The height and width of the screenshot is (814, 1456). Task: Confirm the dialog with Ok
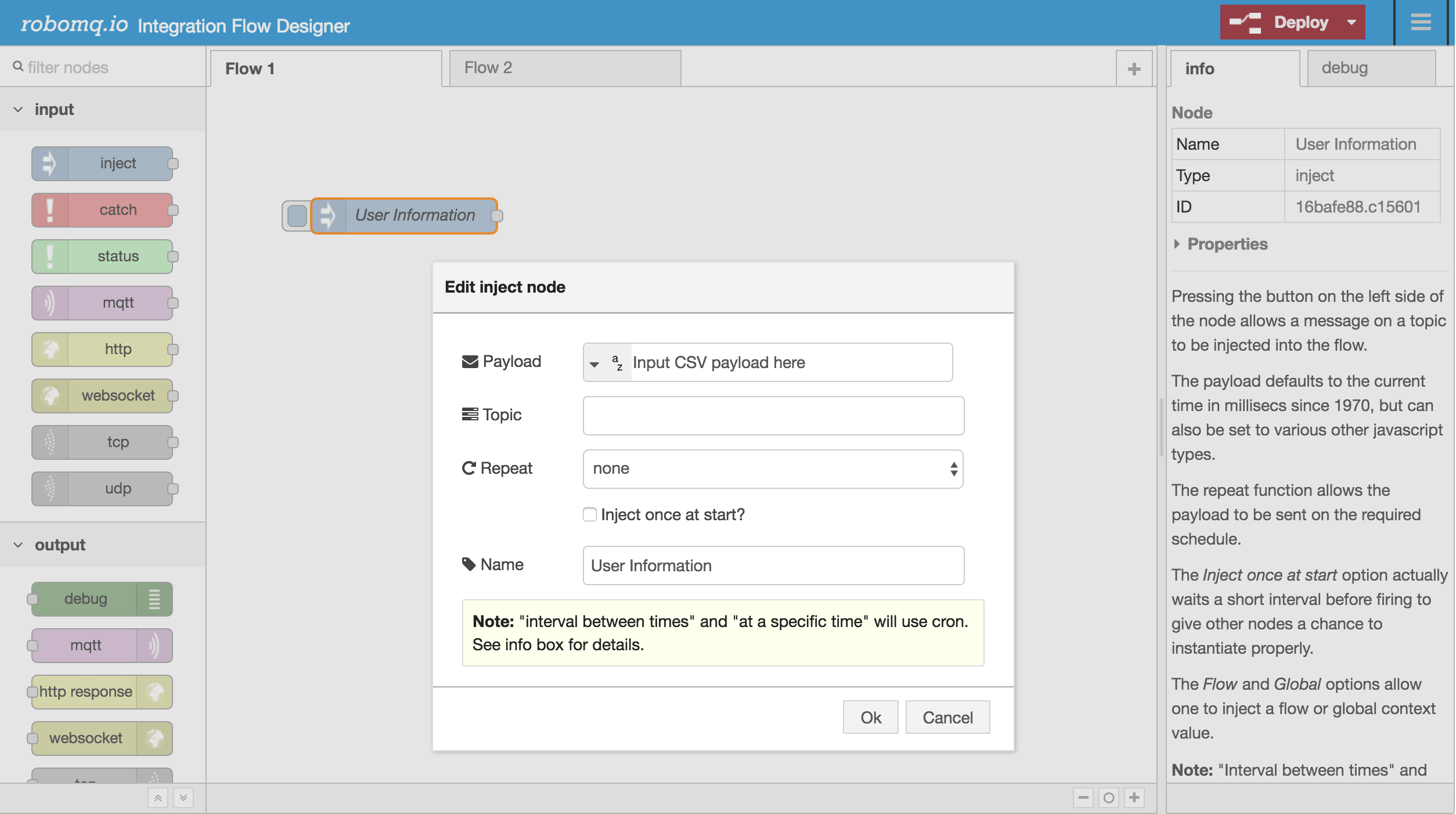pyautogui.click(x=870, y=718)
